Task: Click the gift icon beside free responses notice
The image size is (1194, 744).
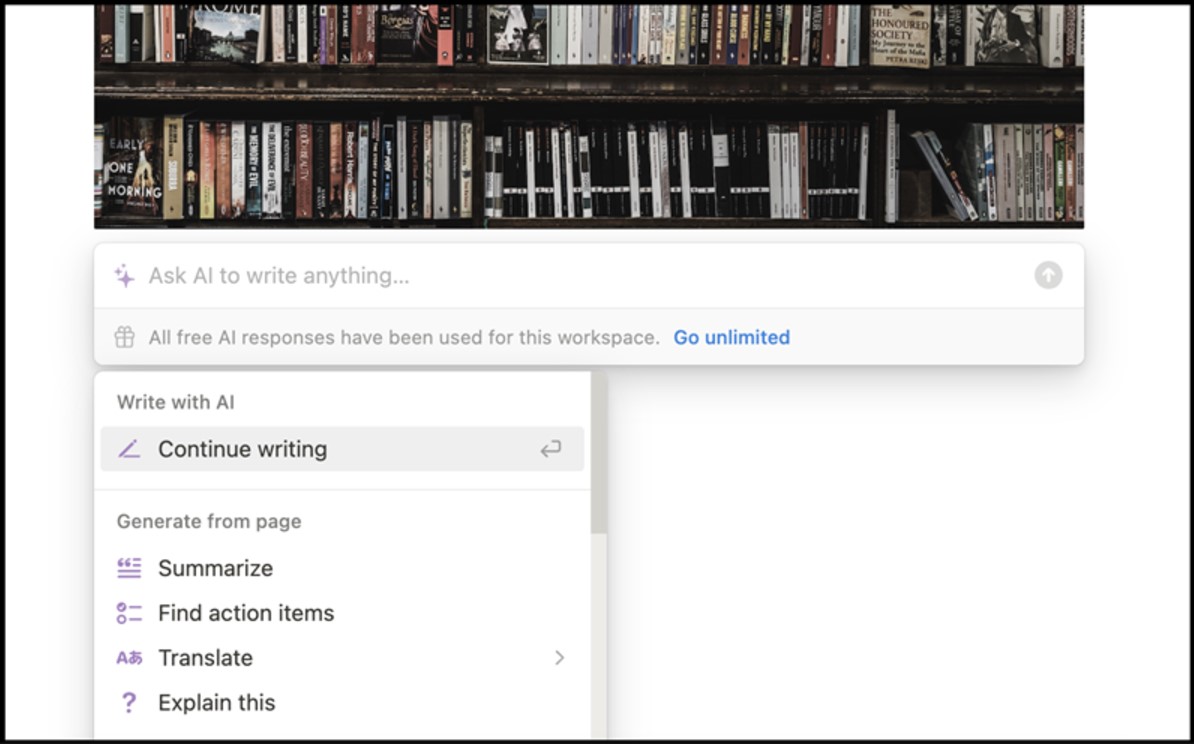Action: (125, 337)
